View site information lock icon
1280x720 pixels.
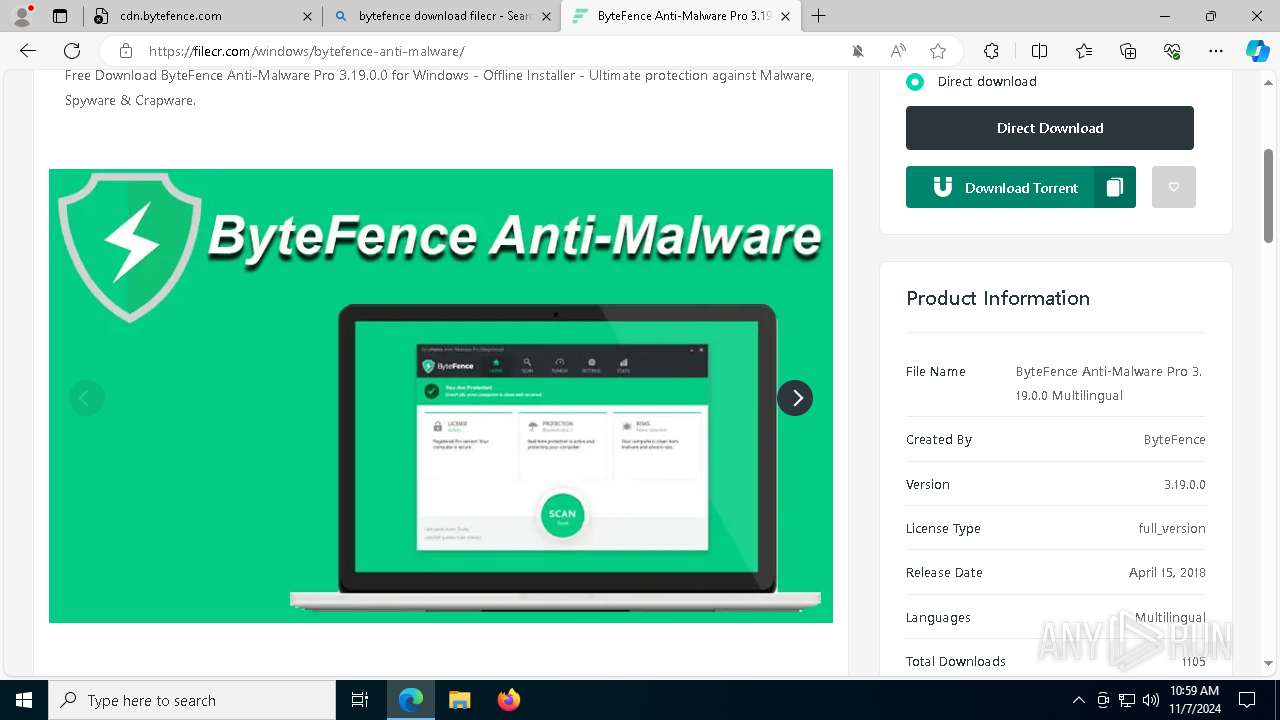click(x=126, y=51)
